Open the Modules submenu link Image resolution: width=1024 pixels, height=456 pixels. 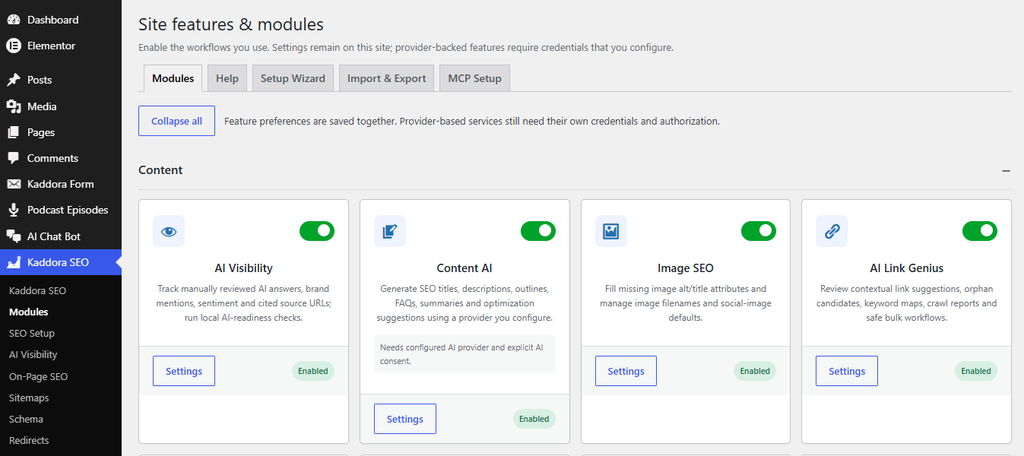29,312
